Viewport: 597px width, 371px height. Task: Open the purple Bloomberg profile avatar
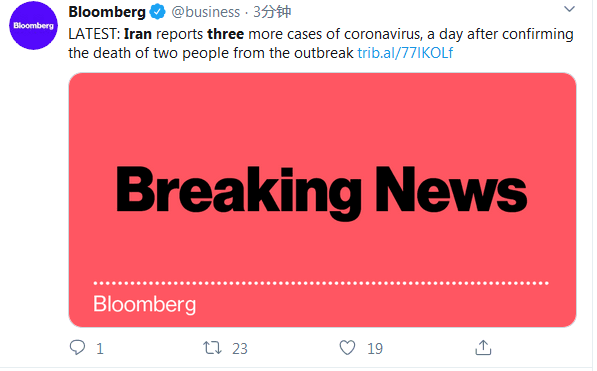click(x=34, y=26)
